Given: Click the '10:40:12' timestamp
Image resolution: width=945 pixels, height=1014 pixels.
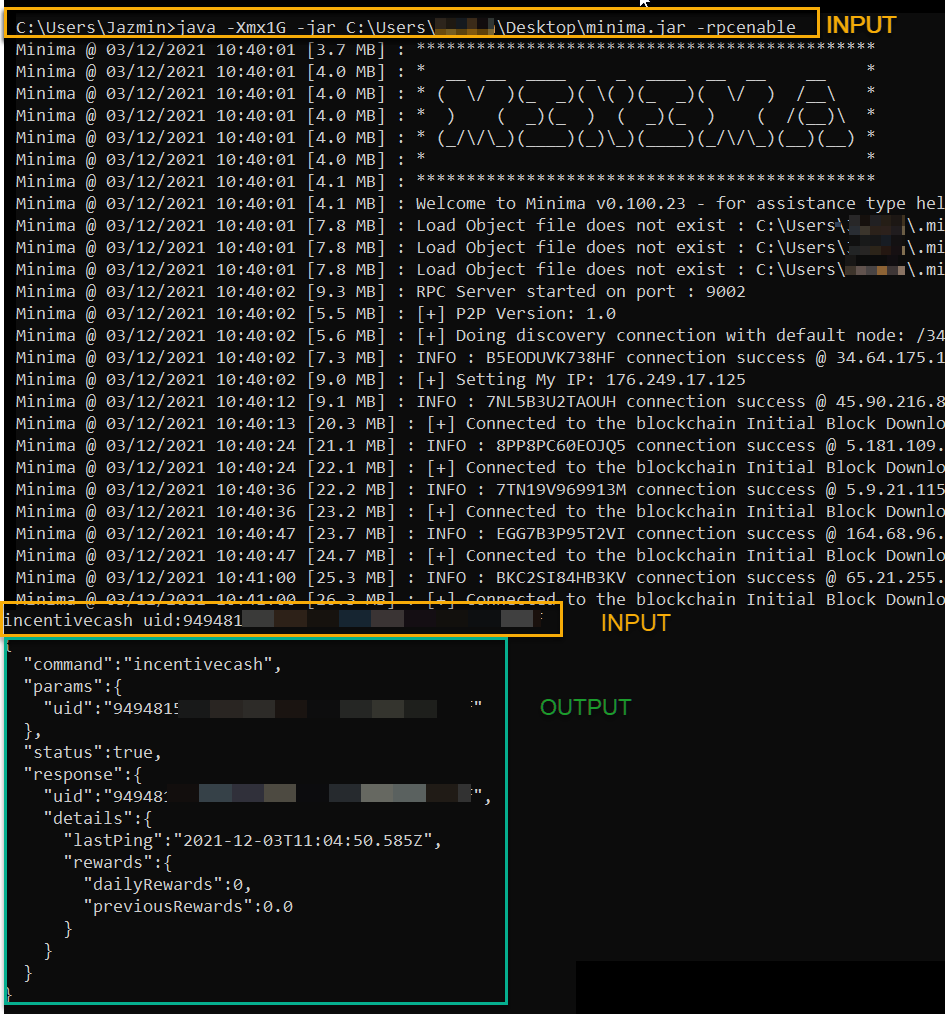Looking at the screenshot, I should click(x=255, y=402).
